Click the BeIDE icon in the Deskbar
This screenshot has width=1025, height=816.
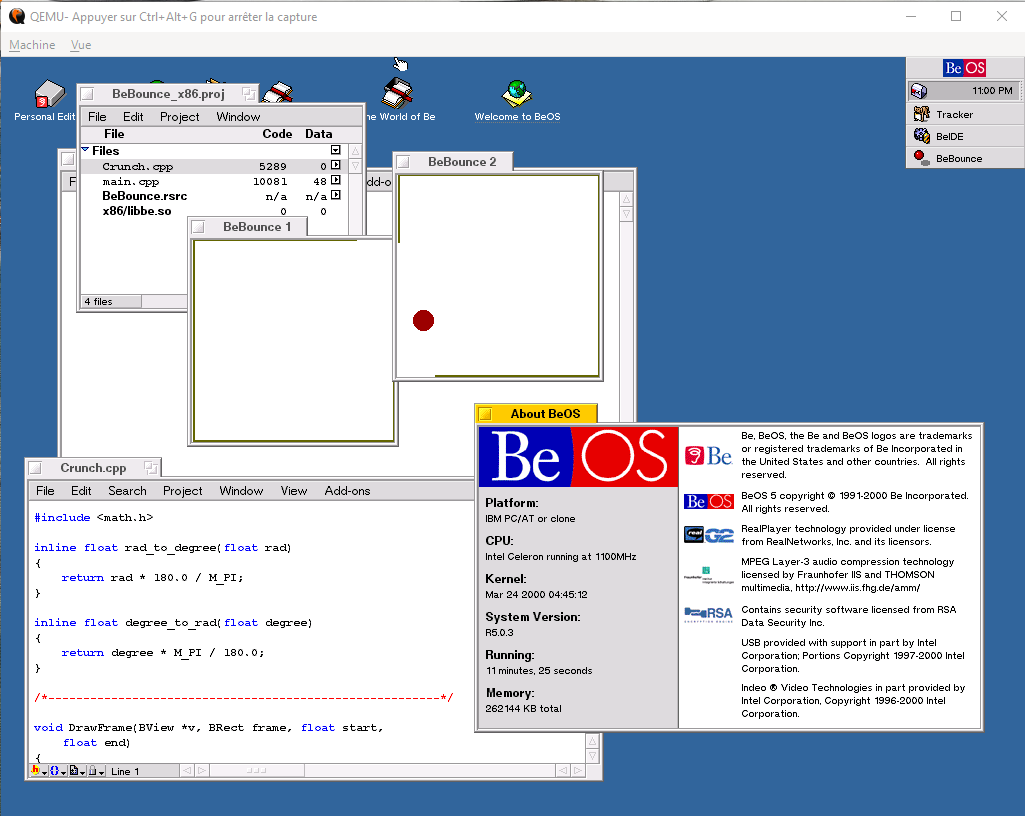pyautogui.click(x=922, y=136)
